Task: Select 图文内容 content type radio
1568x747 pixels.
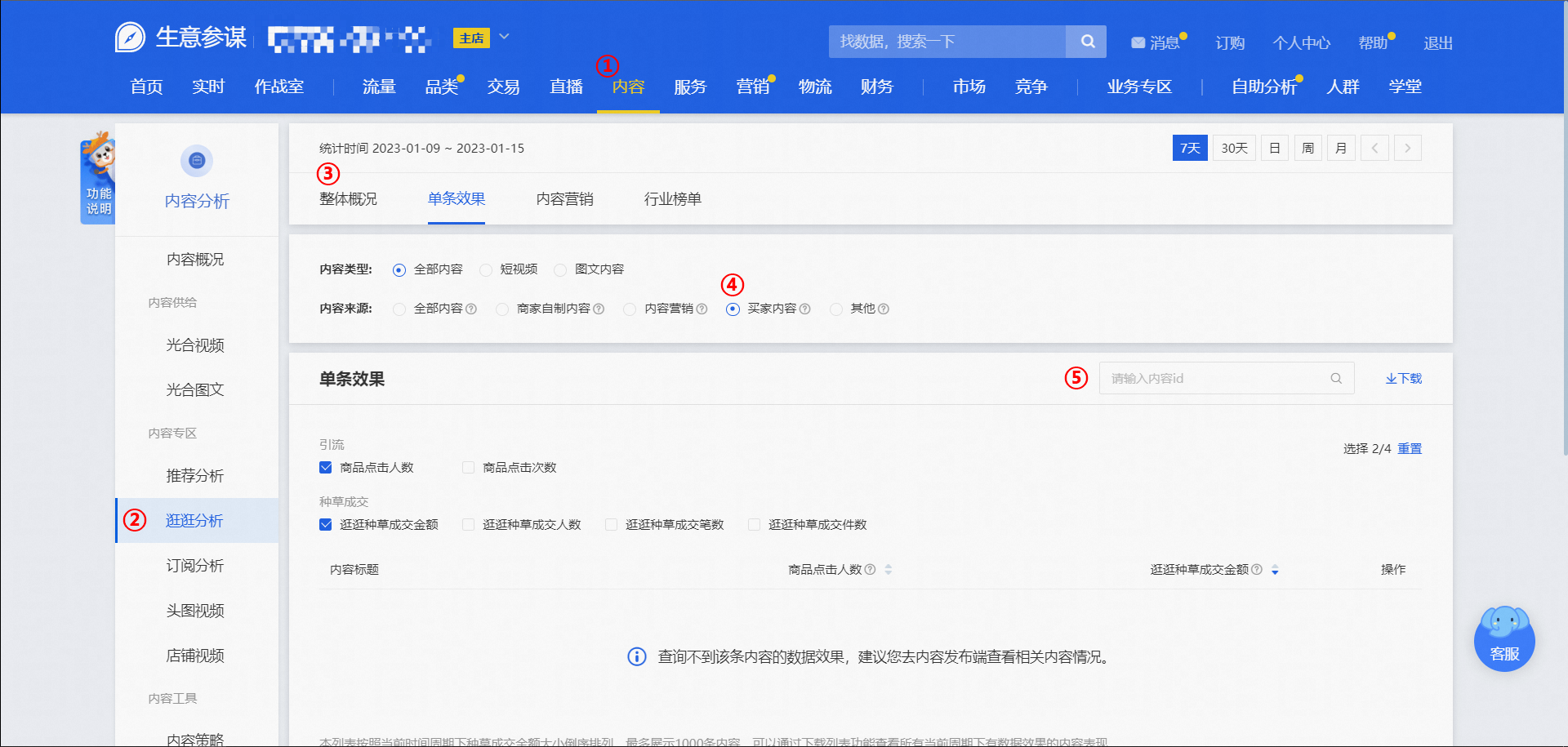Action: tap(559, 269)
